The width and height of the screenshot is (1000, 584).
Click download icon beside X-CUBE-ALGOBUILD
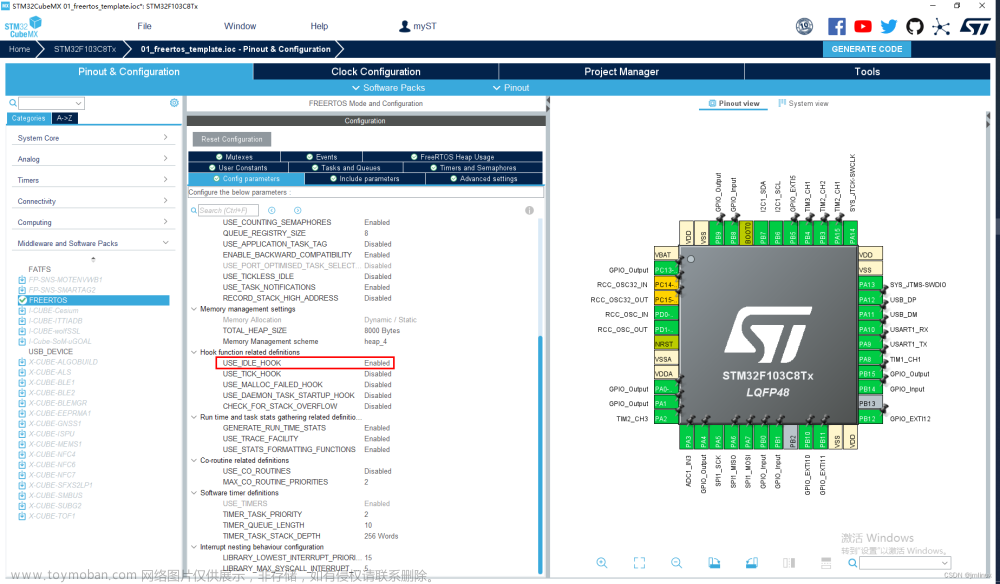point(22,362)
